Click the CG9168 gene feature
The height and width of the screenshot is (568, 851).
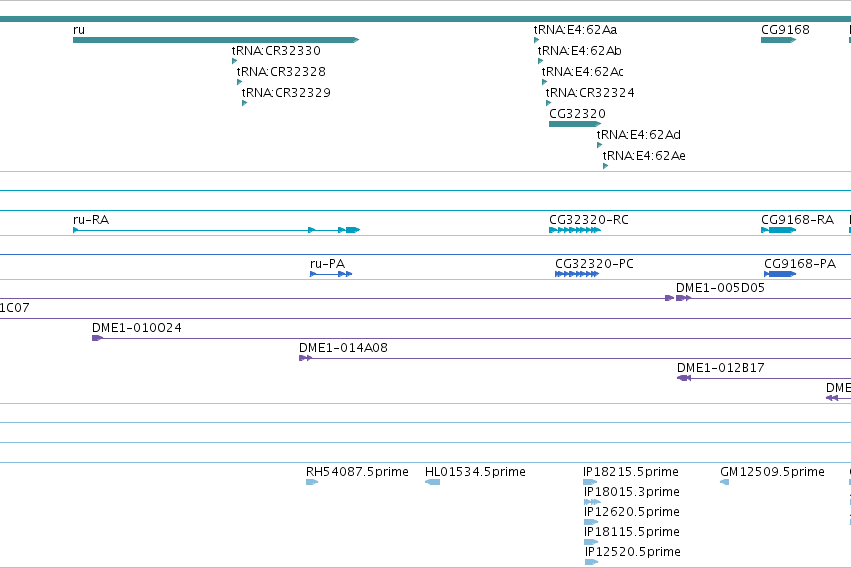point(778,40)
